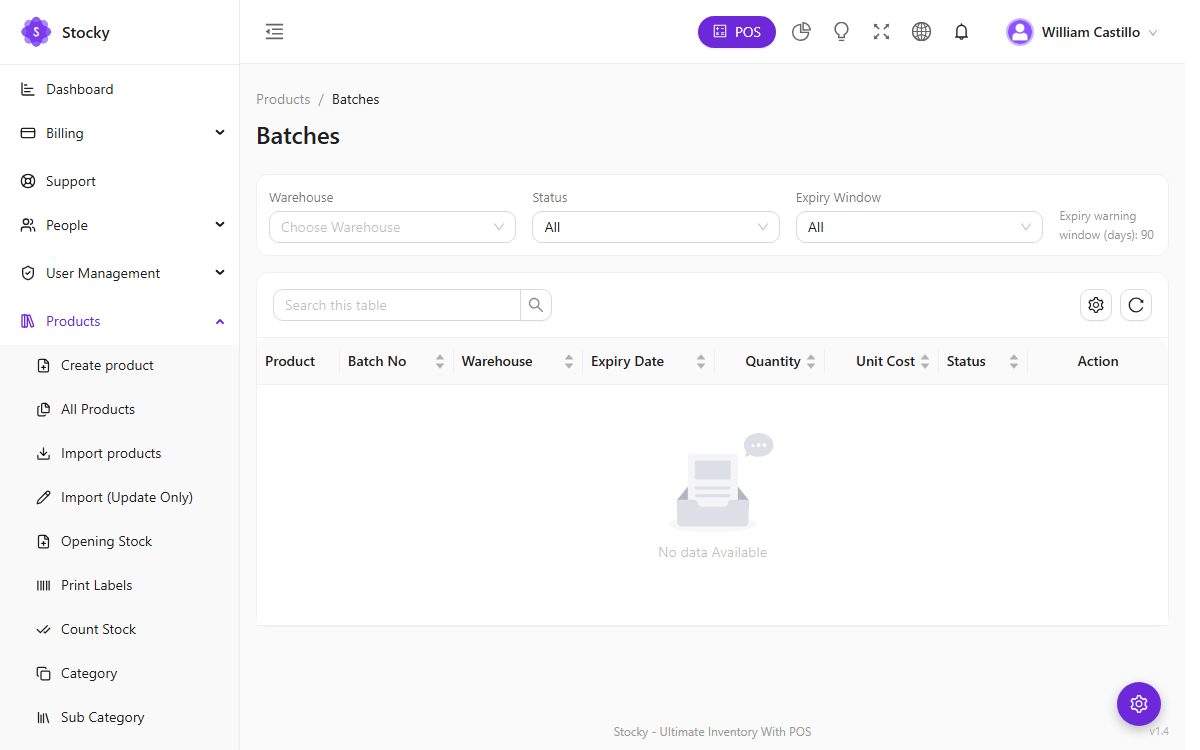Sort by Status column header
This screenshot has height=750, width=1200.
click(x=983, y=361)
